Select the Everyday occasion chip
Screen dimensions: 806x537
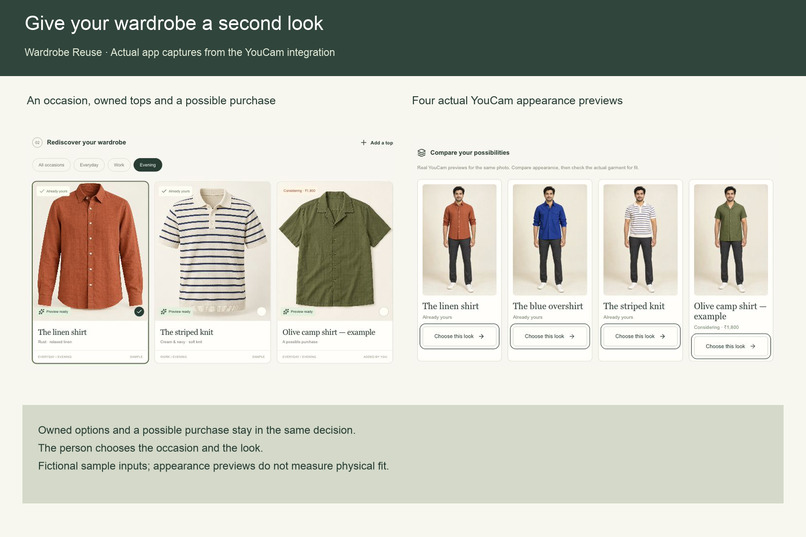pos(89,165)
